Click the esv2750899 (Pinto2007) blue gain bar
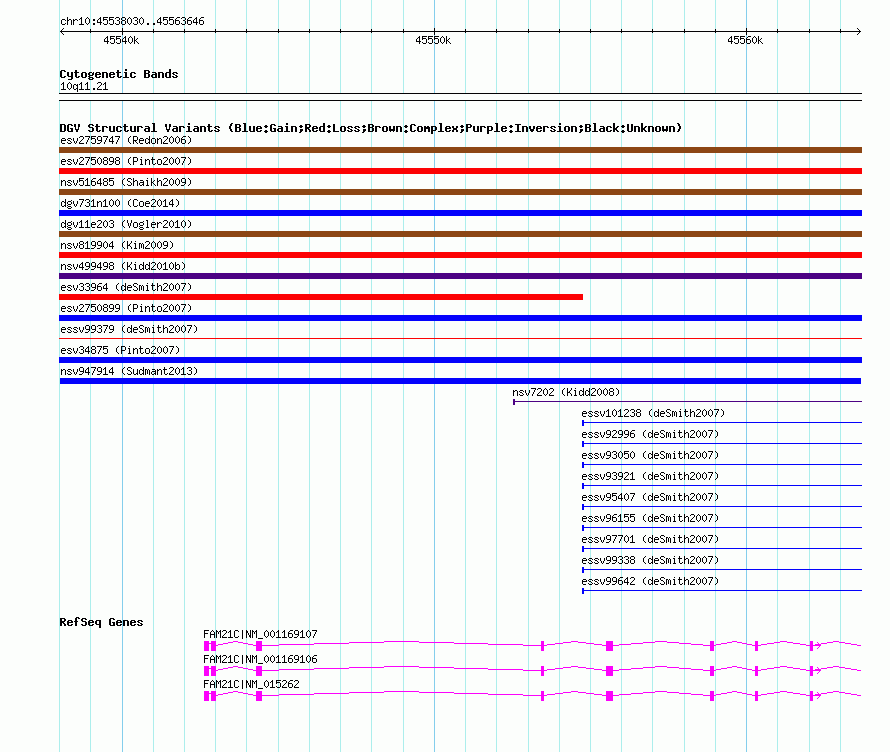The width and height of the screenshot is (890, 752). tap(460, 318)
